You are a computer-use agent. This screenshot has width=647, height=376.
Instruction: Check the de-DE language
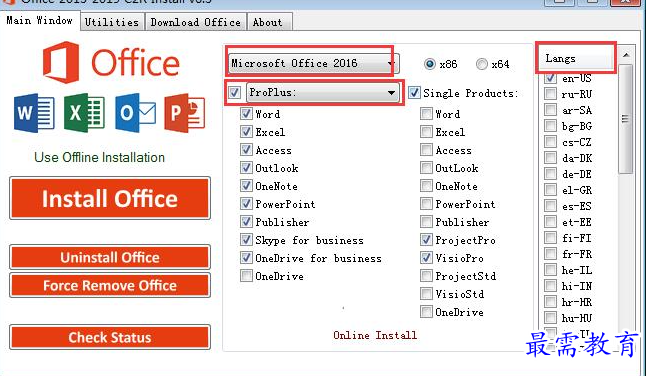(550, 174)
